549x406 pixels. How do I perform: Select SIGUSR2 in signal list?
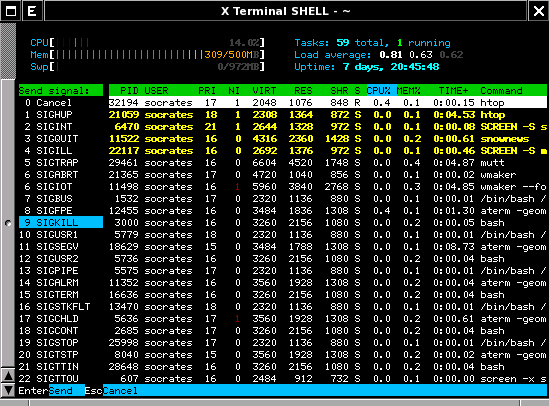click(61, 259)
